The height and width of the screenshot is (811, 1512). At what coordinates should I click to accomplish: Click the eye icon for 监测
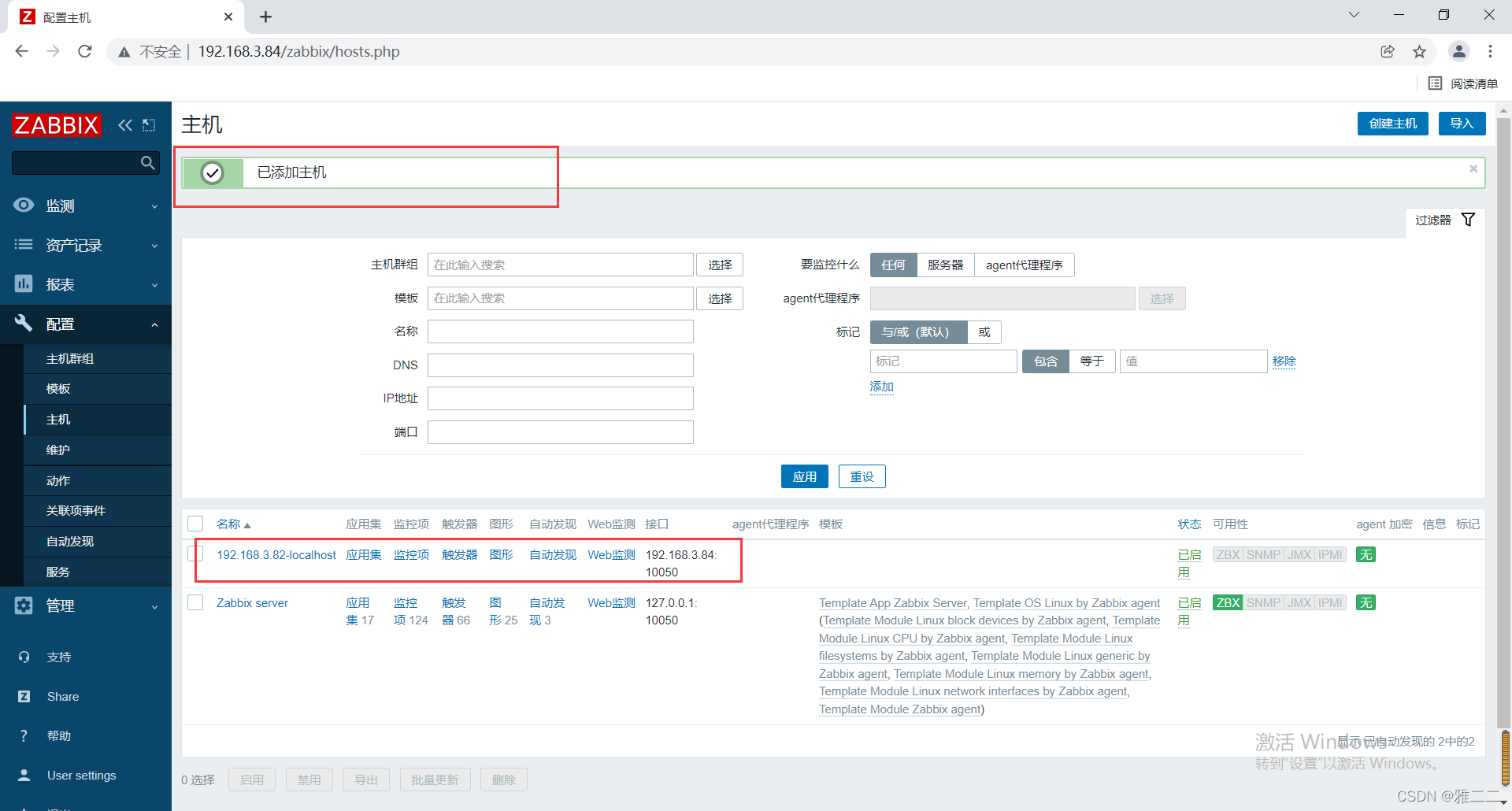(x=24, y=205)
